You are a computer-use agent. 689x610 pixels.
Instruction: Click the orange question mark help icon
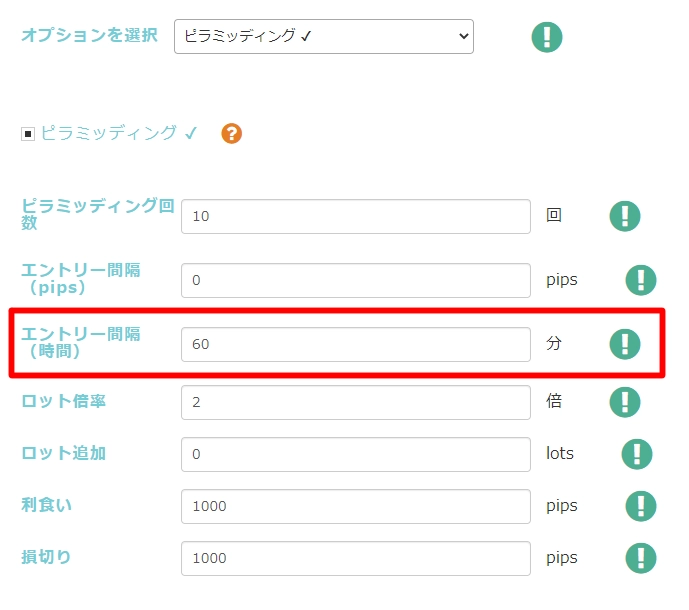pyautogui.click(x=232, y=133)
